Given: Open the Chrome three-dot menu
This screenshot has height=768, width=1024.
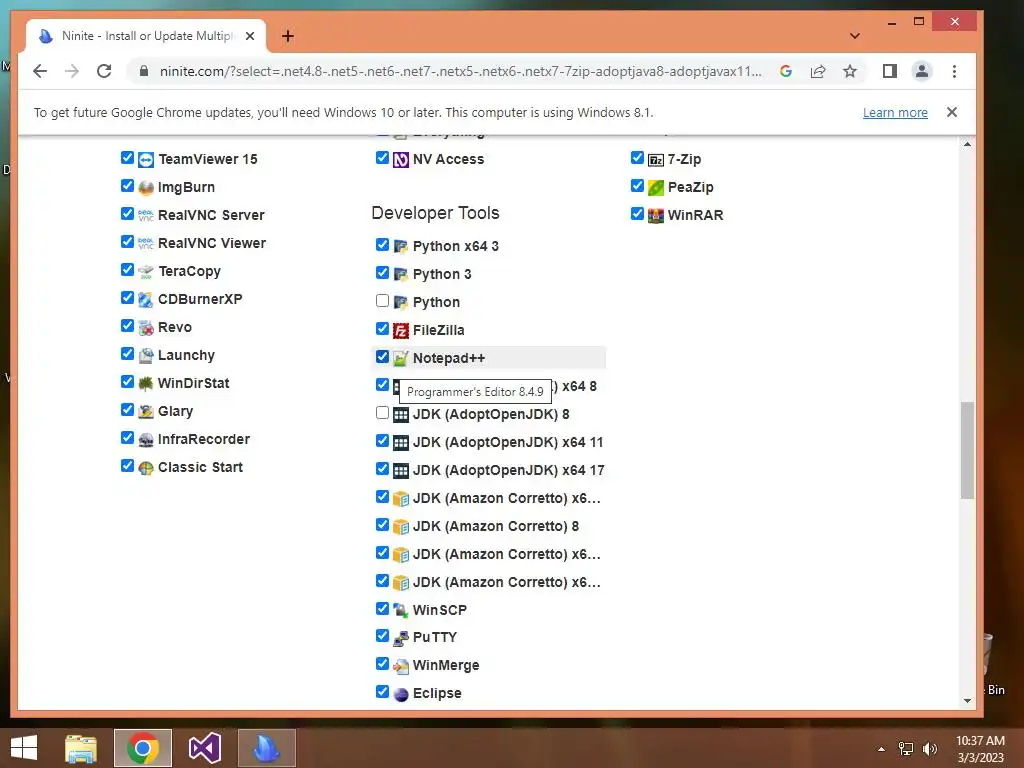Looking at the screenshot, I should click(x=954, y=71).
